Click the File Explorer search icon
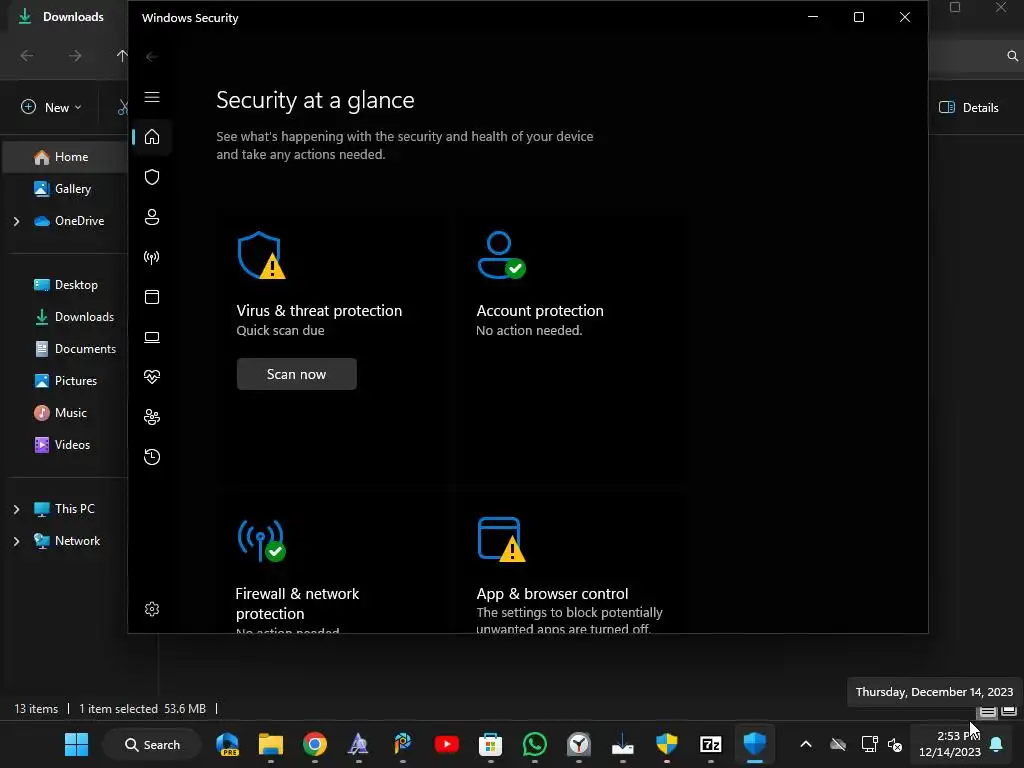Screen dimensions: 1024x768 [x=1012, y=56]
